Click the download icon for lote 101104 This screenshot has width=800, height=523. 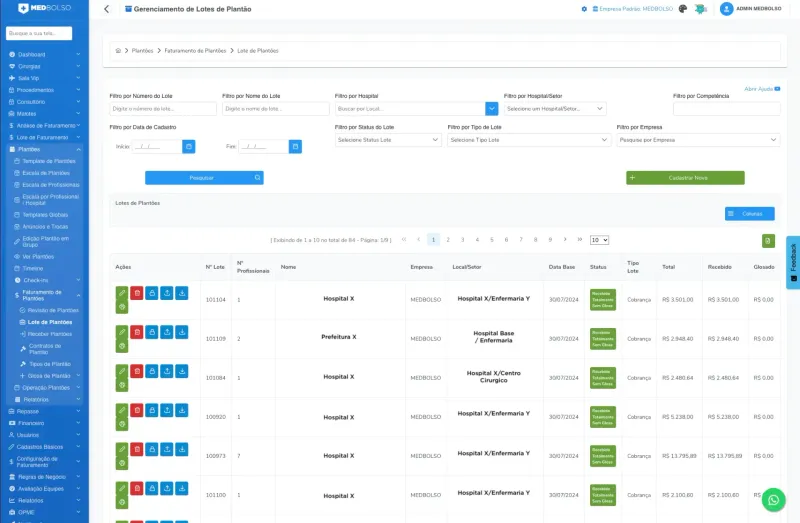[x=182, y=293]
